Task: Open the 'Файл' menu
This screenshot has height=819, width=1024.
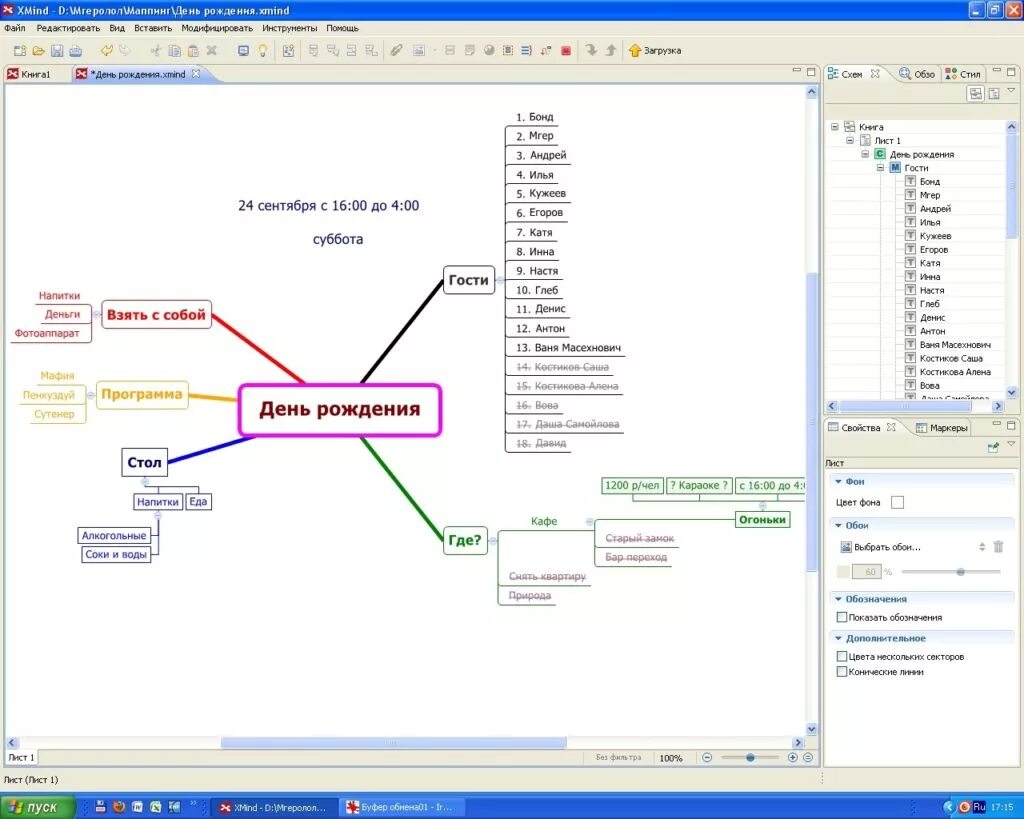Action: (14, 28)
